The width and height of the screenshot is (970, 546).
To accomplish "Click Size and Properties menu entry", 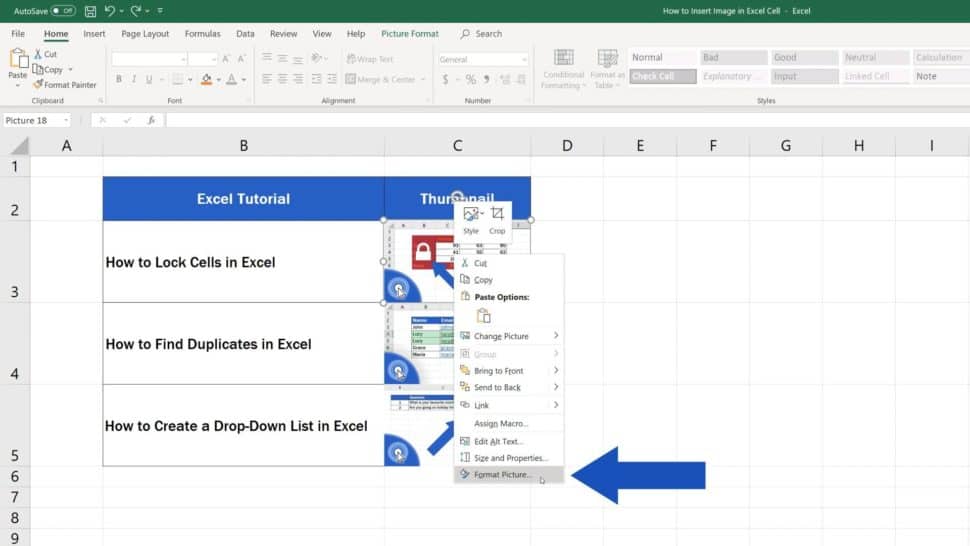I will (510, 458).
